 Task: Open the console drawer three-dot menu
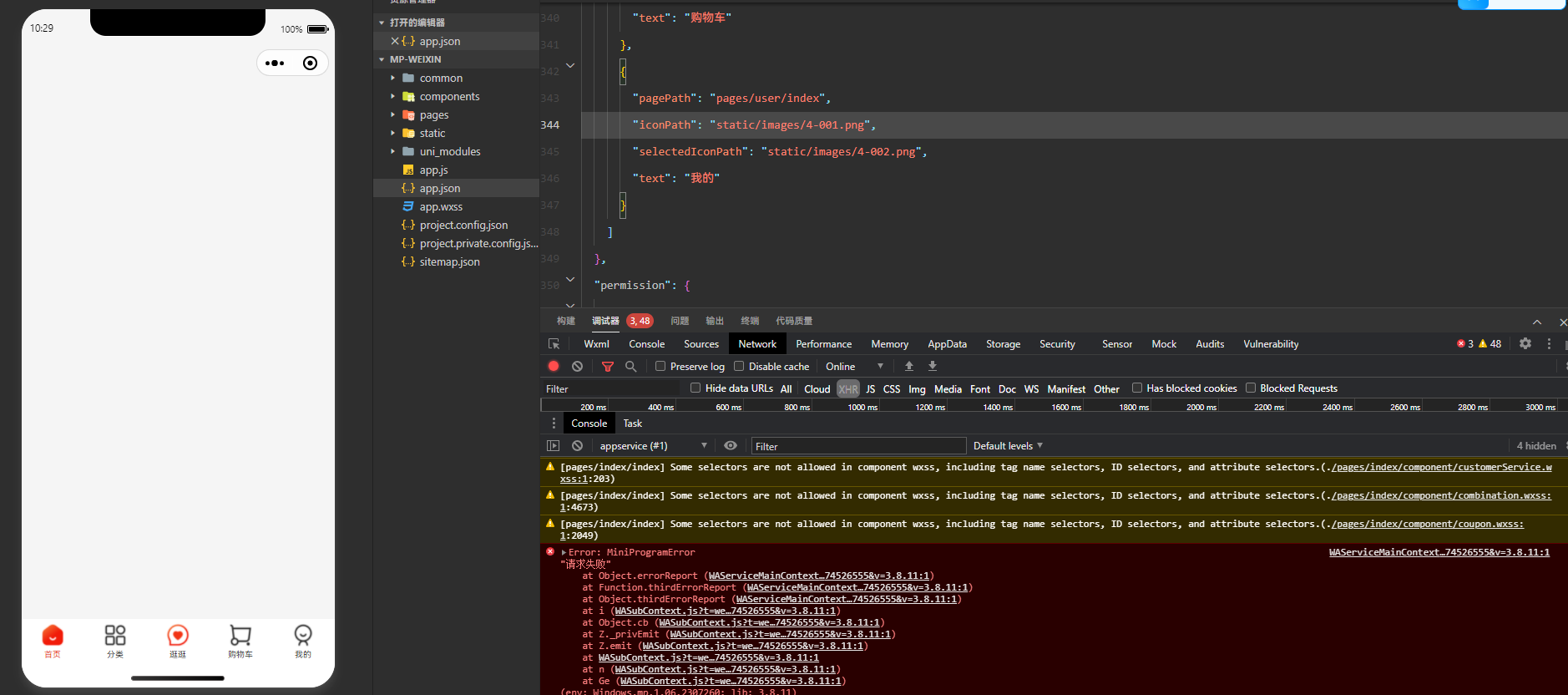[x=554, y=424]
